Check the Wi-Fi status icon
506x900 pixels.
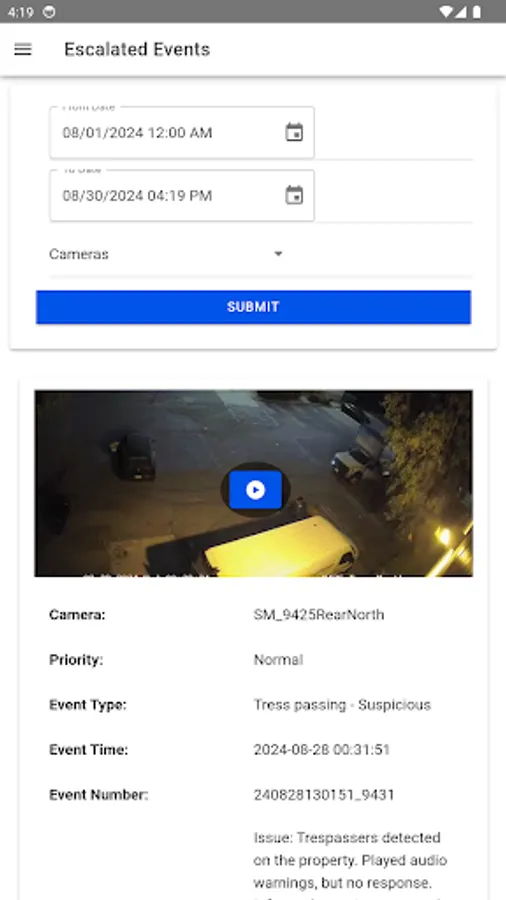(x=446, y=11)
